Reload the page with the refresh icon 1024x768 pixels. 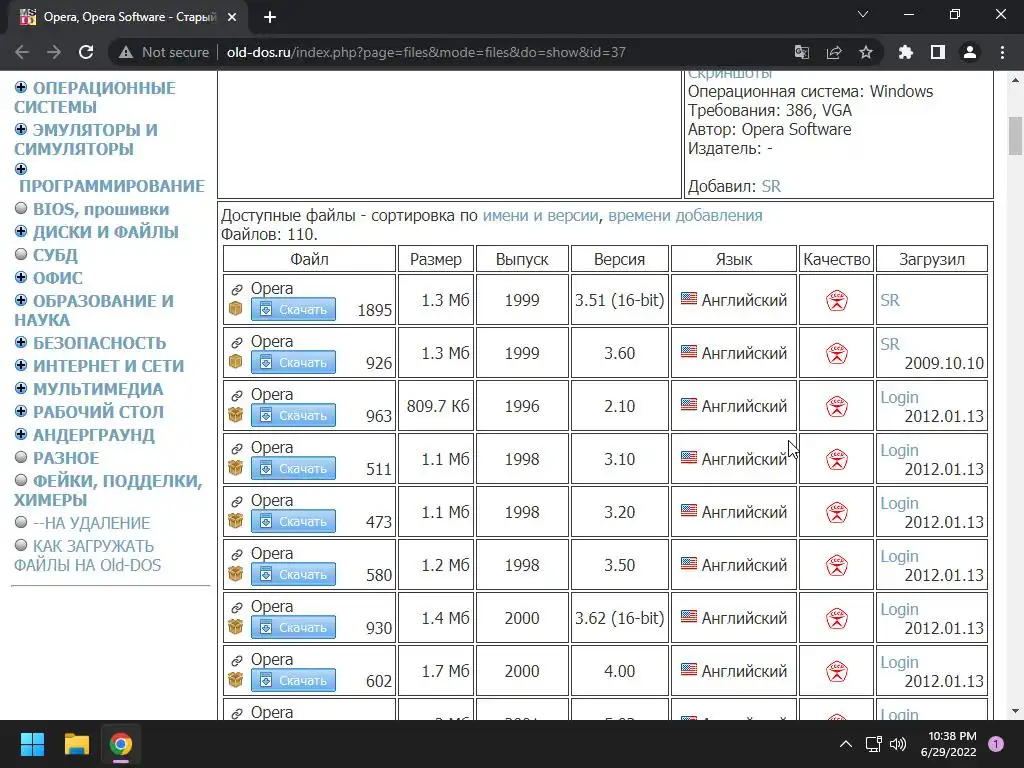[86, 52]
